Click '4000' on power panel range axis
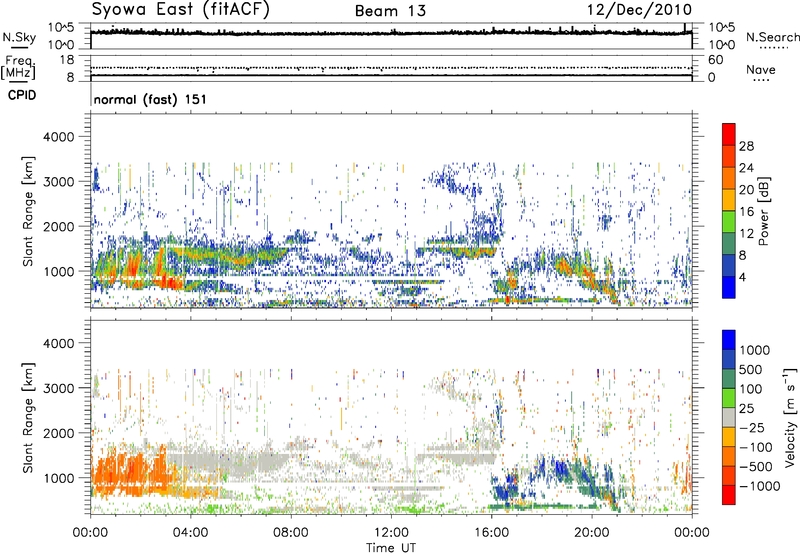800x554 pixels. 58,137
